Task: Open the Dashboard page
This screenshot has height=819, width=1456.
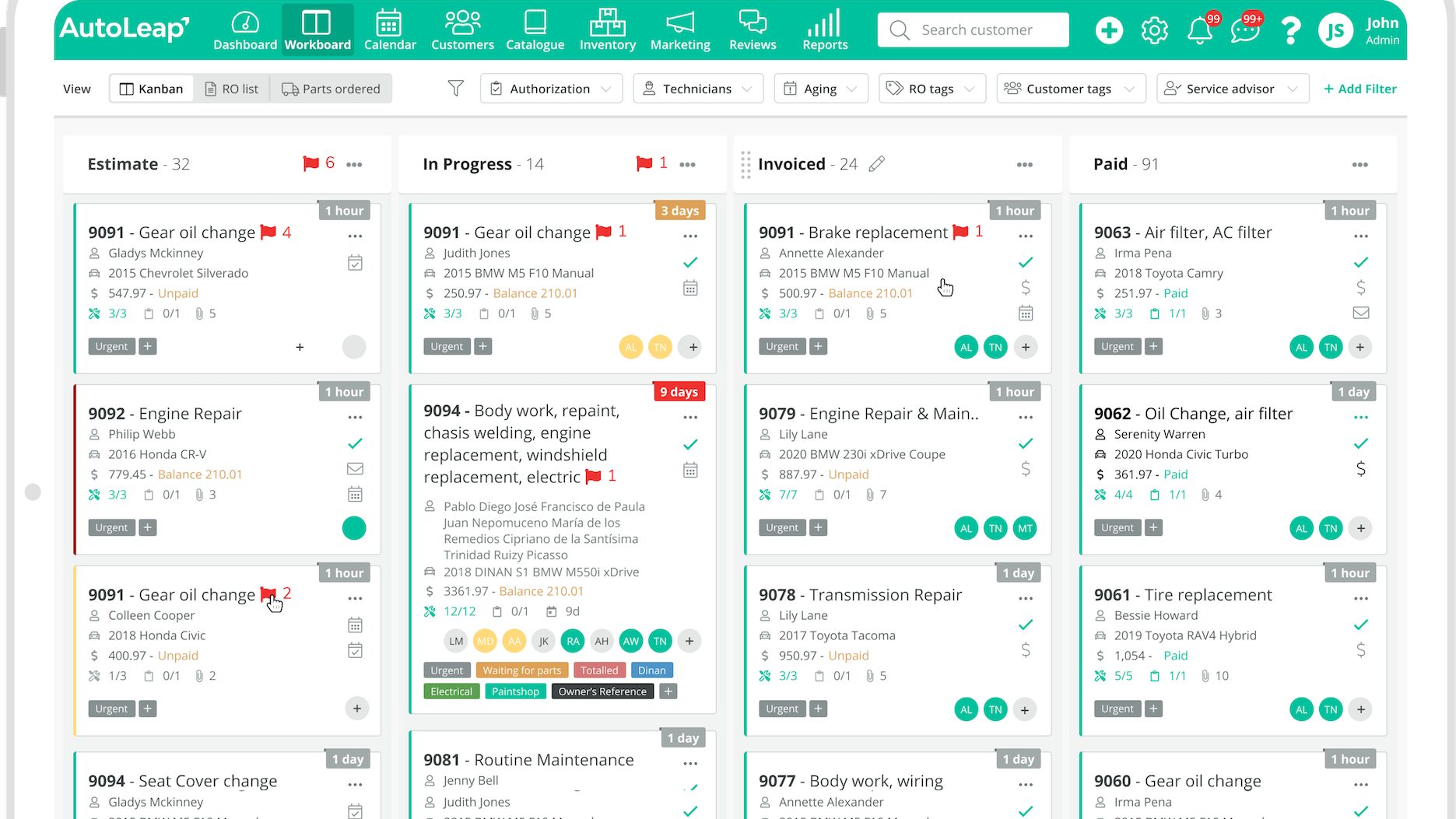Action: [245, 31]
